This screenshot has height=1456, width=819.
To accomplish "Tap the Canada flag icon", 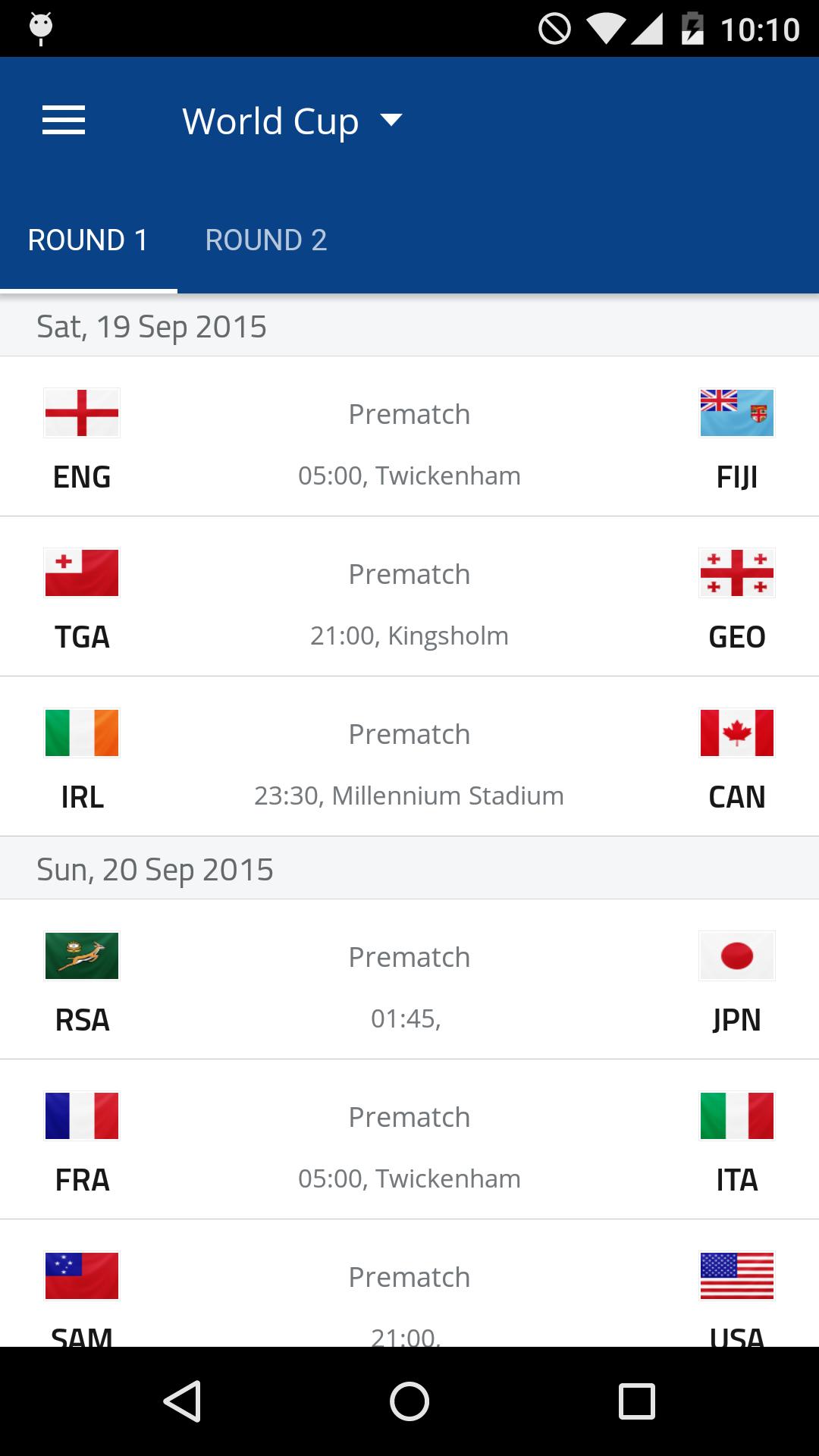I will pyautogui.click(x=736, y=733).
